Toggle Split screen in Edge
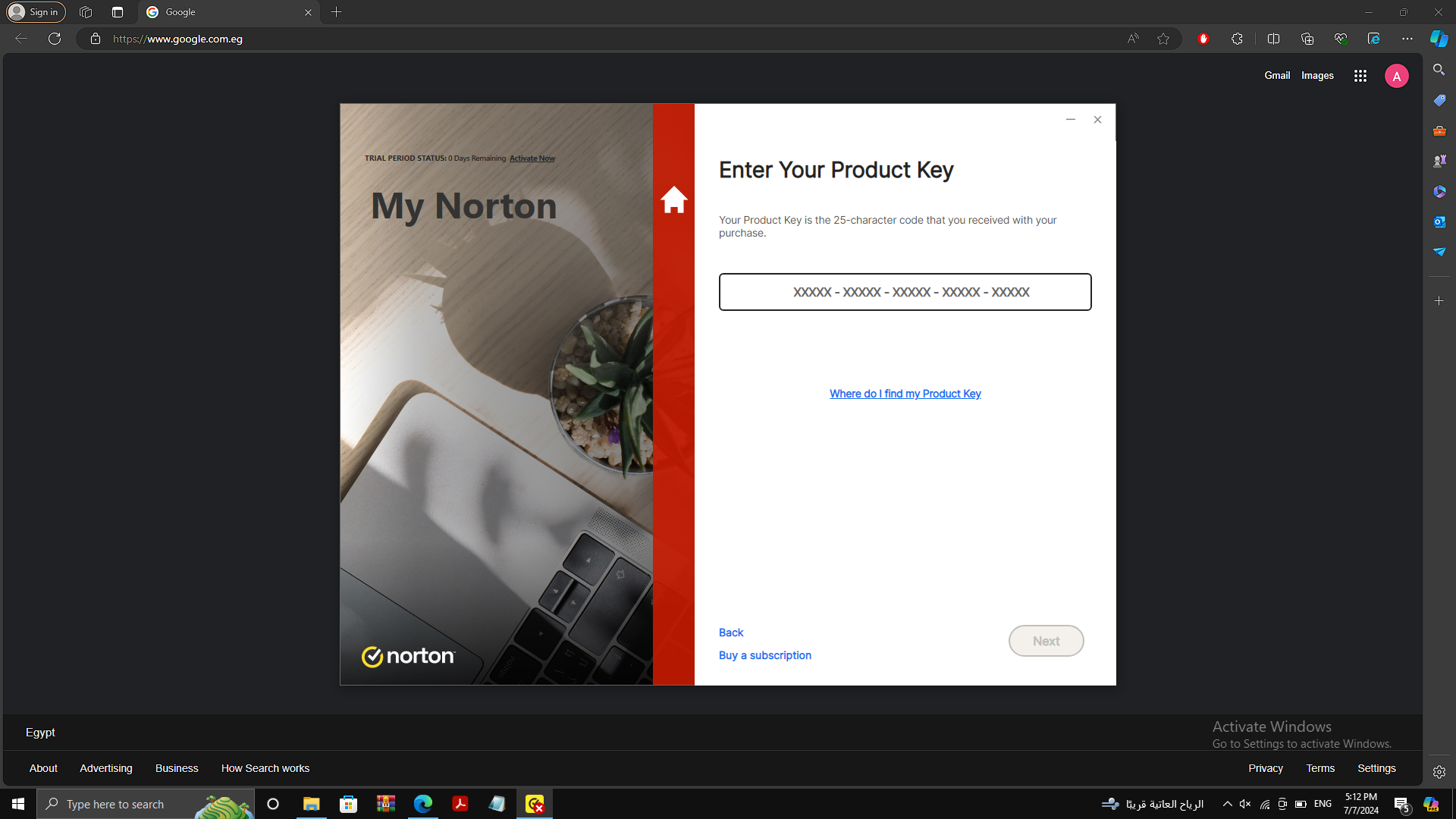1456x819 pixels. 1274,39
